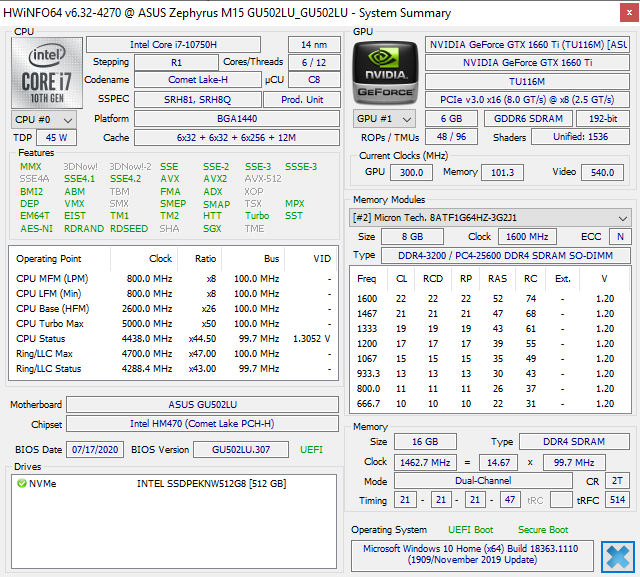Click the RDSEED feature label

click(x=129, y=229)
